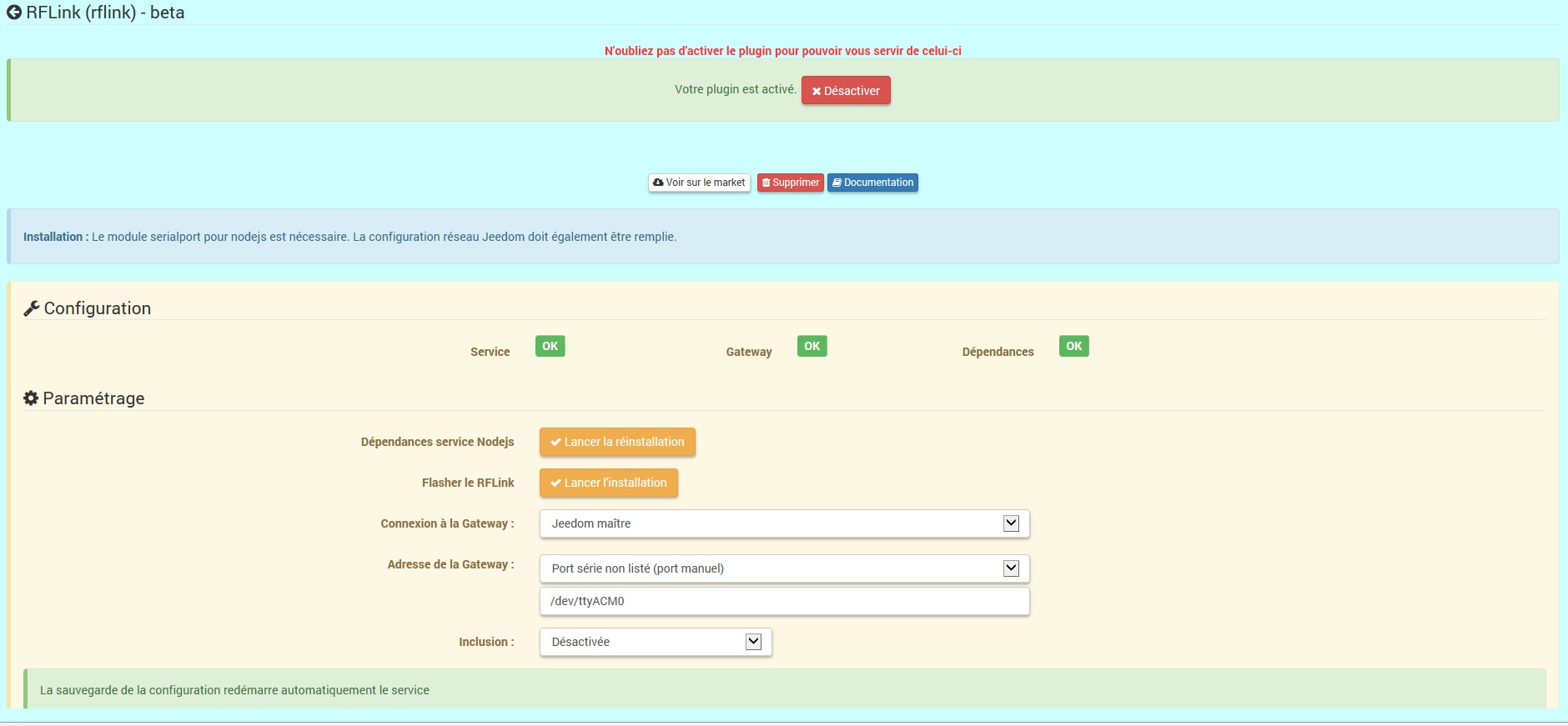Click the Désactiver plugin button
Image resolution: width=1568 pixels, height=726 pixels.
[846, 91]
